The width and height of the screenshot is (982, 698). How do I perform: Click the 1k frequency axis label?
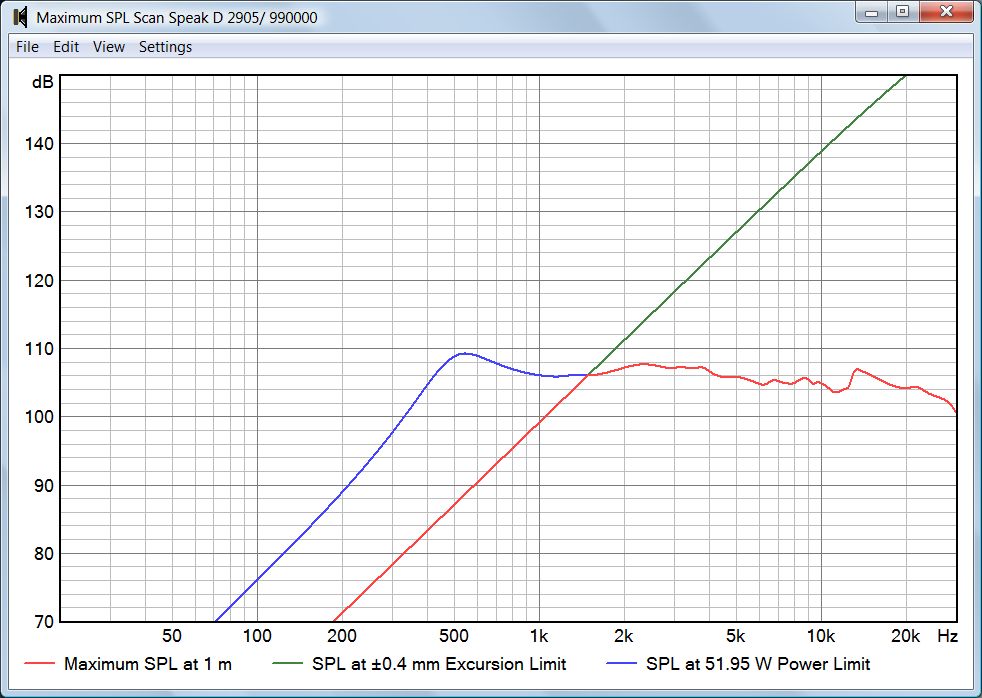click(539, 636)
